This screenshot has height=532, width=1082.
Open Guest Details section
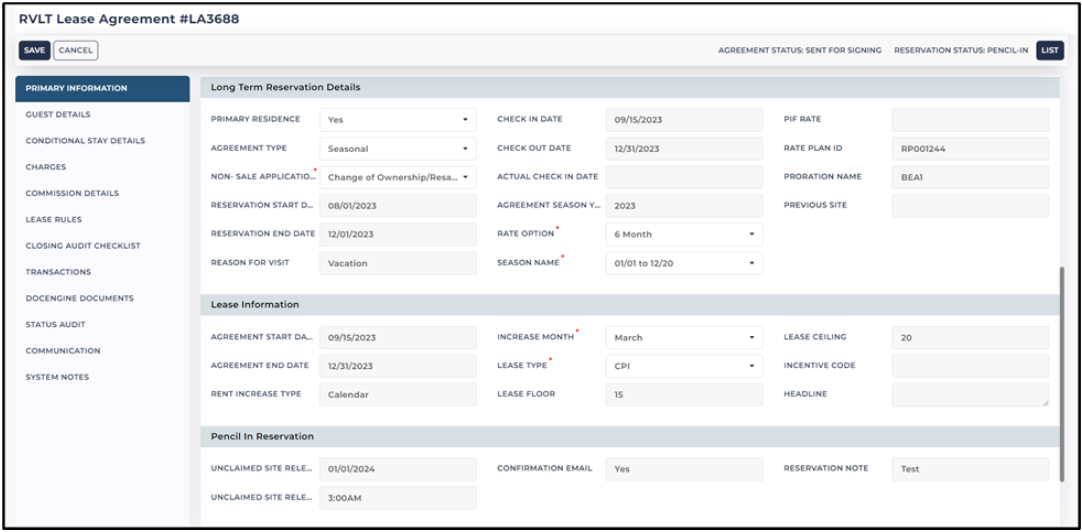coord(58,115)
